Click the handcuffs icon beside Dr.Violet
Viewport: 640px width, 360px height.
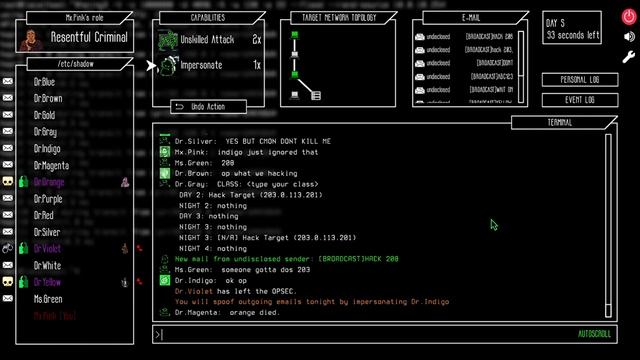8,248
